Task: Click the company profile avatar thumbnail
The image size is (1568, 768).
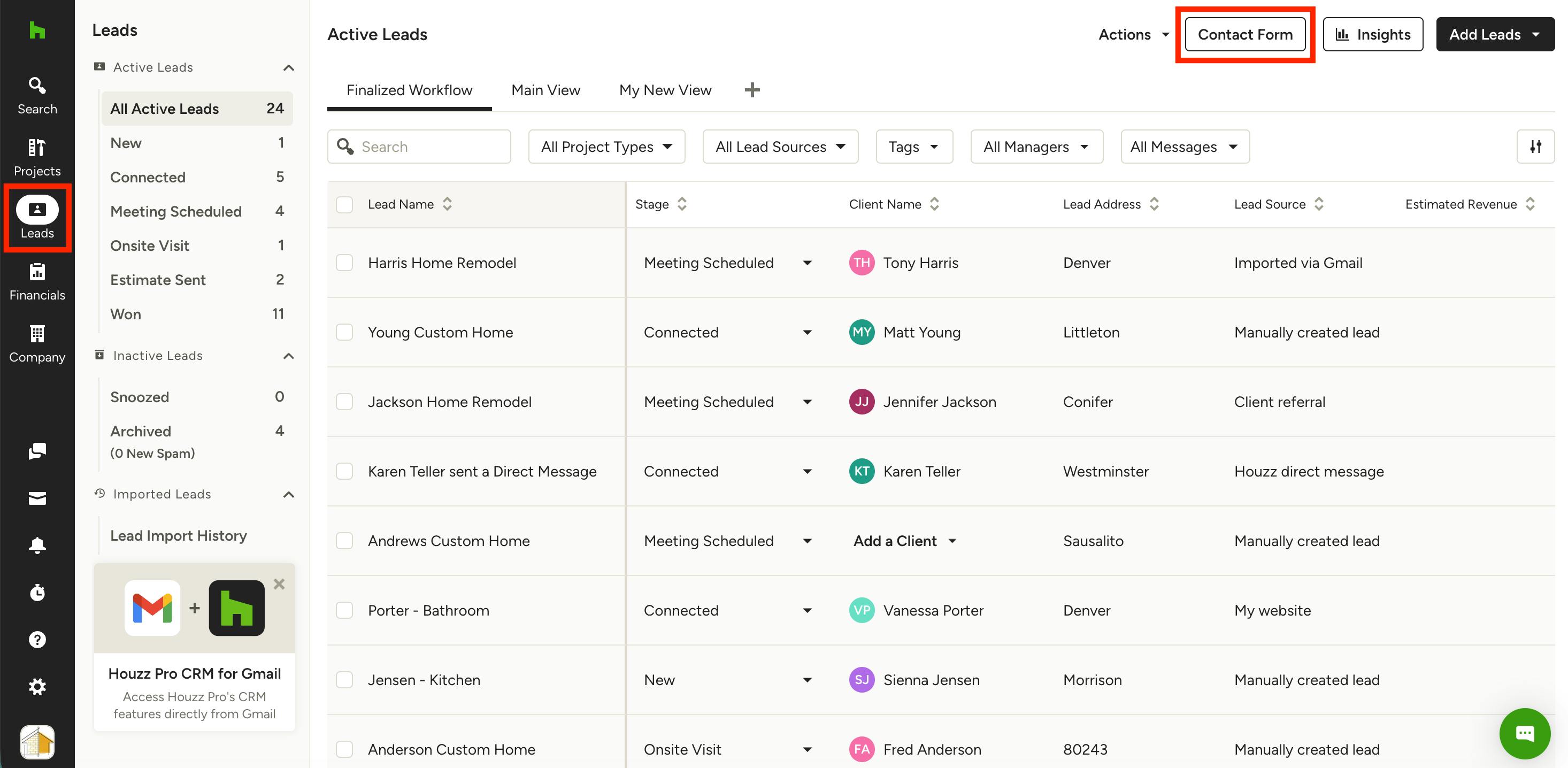Action: (37, 742)
